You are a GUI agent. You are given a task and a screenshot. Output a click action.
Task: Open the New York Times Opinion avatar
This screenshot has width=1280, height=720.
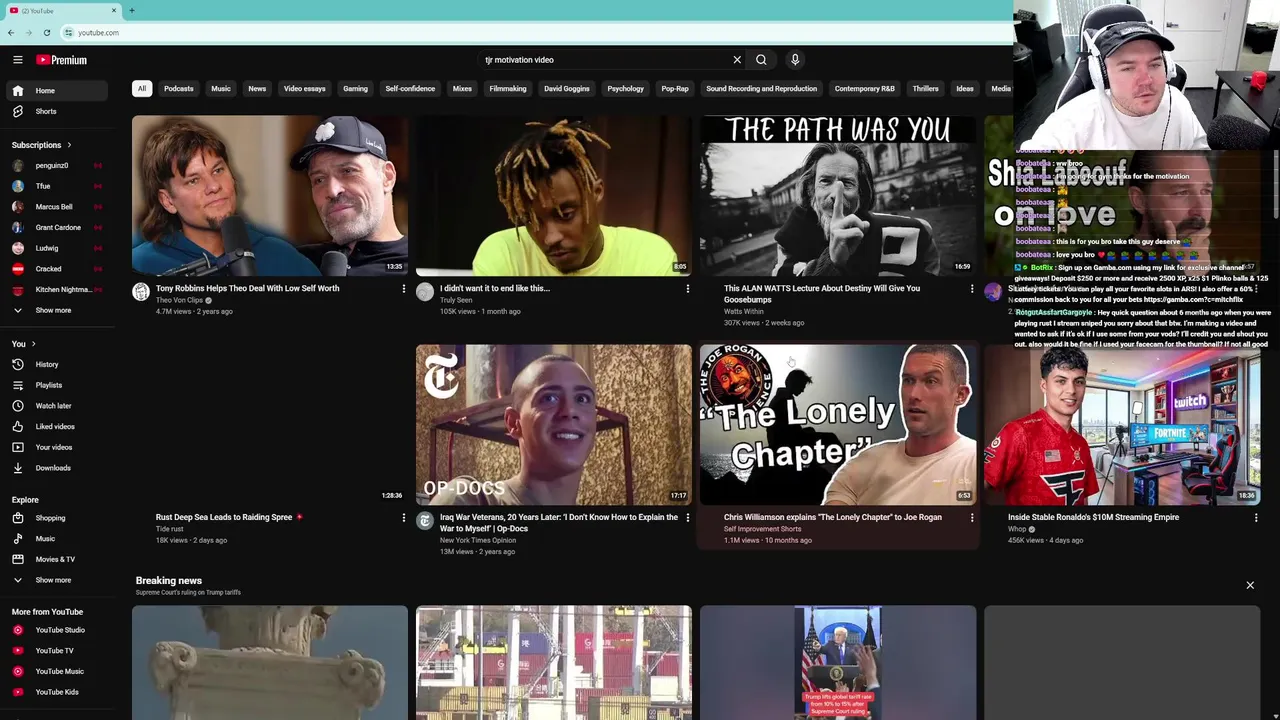(425, 521)
